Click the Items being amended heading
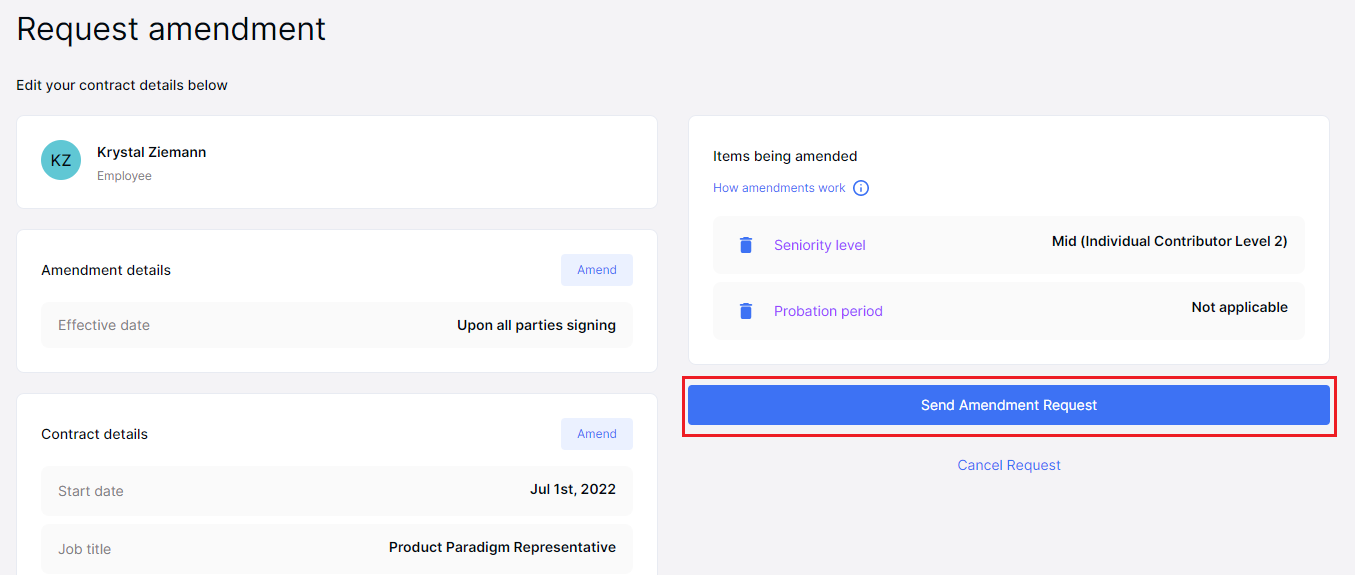Screen dimensions: 1355x575 pos(785,156)
